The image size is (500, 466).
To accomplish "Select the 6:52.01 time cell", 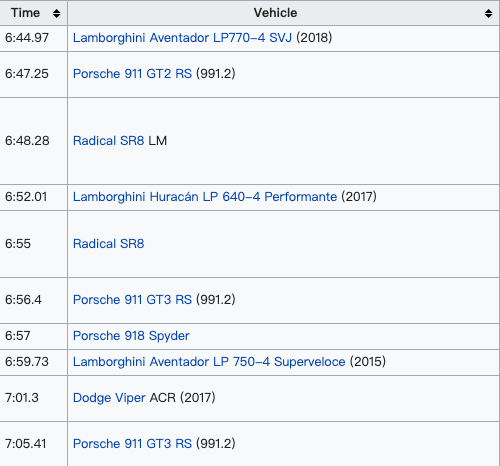I will click(x=33, y=197).
